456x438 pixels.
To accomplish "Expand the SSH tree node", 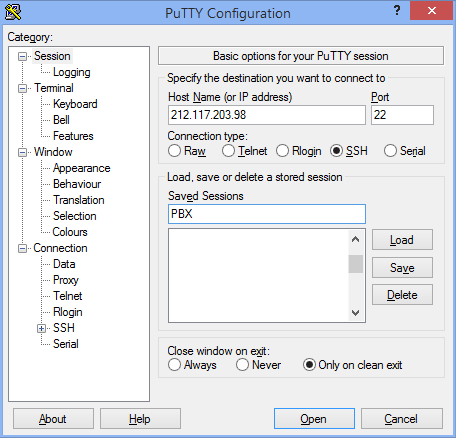I will click(41, 328).
